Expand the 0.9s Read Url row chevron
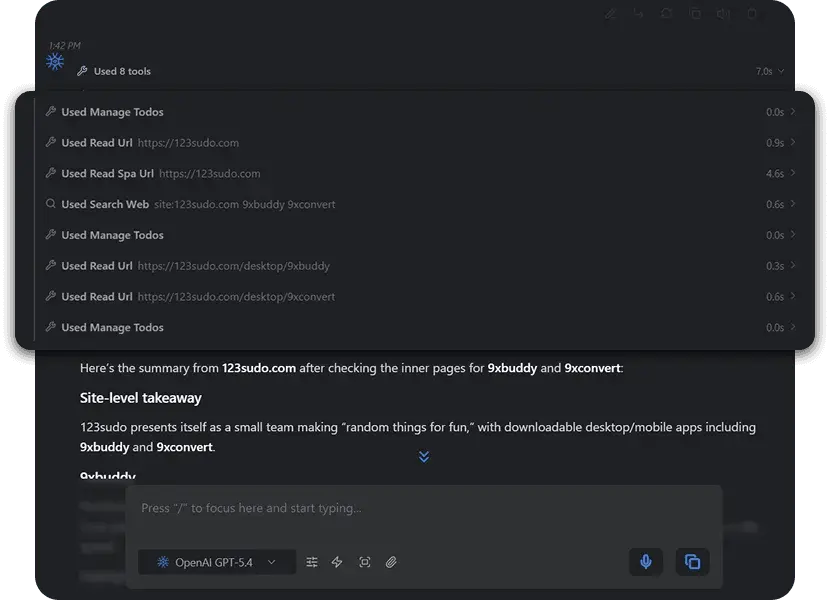Viewport: 830px width, 600px height. click(x=792, y=142)
